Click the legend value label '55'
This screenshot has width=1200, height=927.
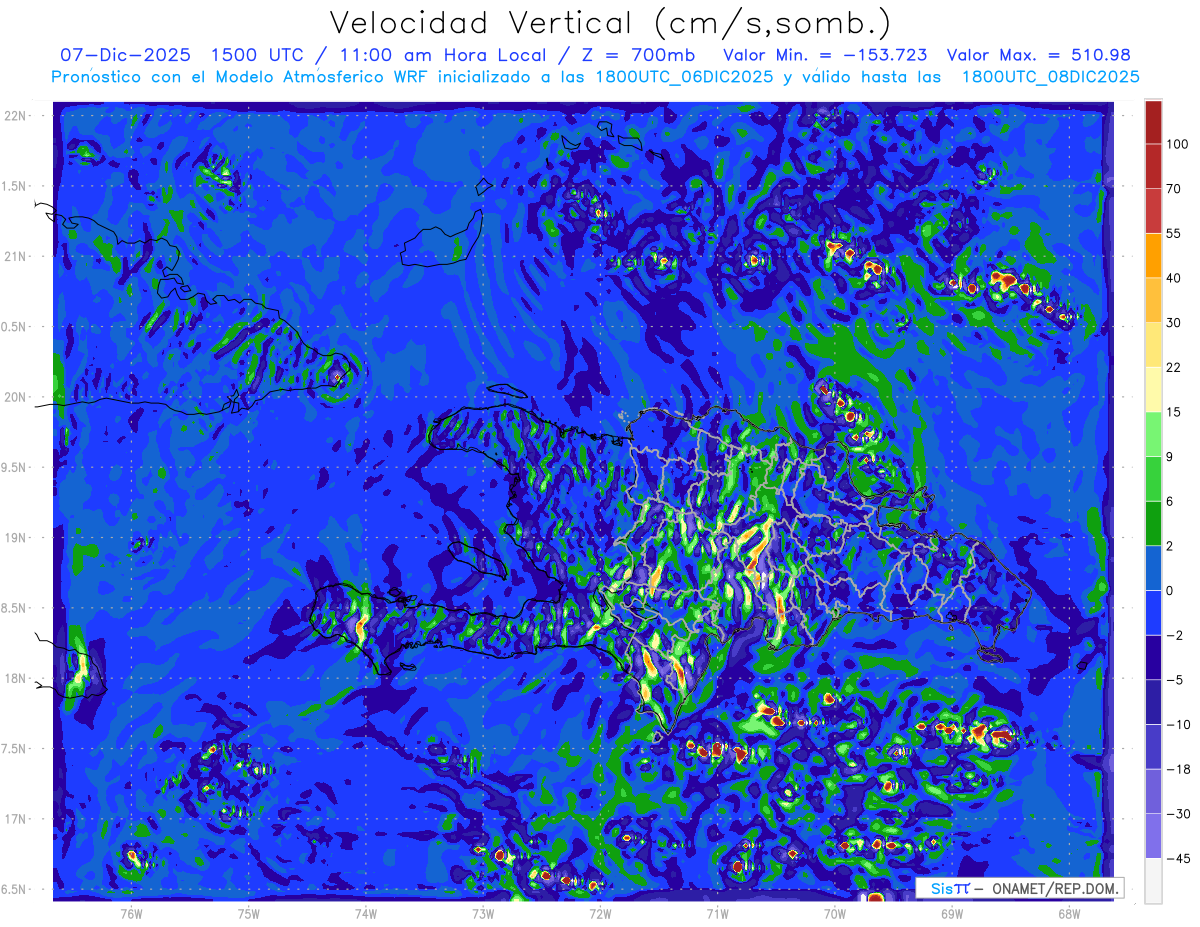click(1174, 233)
